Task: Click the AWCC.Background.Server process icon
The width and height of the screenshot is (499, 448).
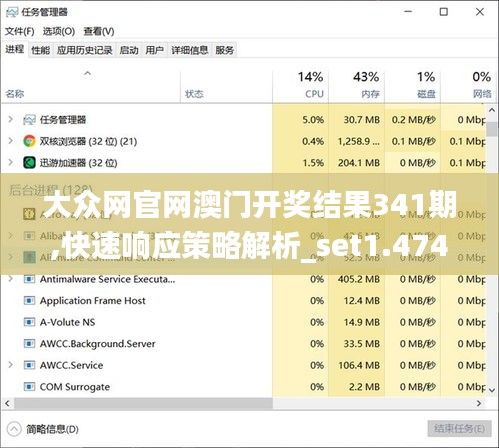Action: click(x=29, y=344)
